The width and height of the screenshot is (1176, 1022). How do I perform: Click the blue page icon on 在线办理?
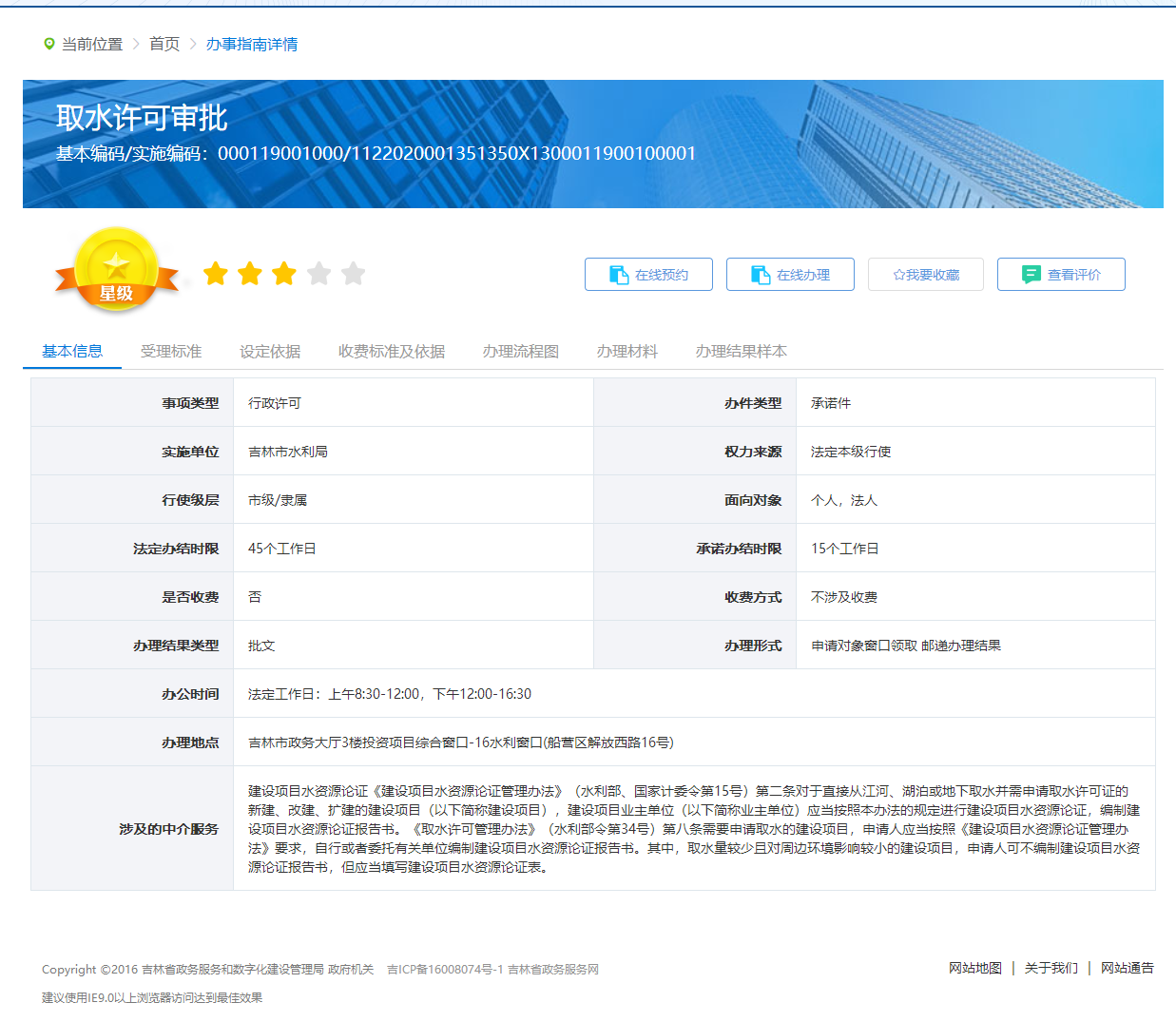pyautogui.click(x=758, y=274)
